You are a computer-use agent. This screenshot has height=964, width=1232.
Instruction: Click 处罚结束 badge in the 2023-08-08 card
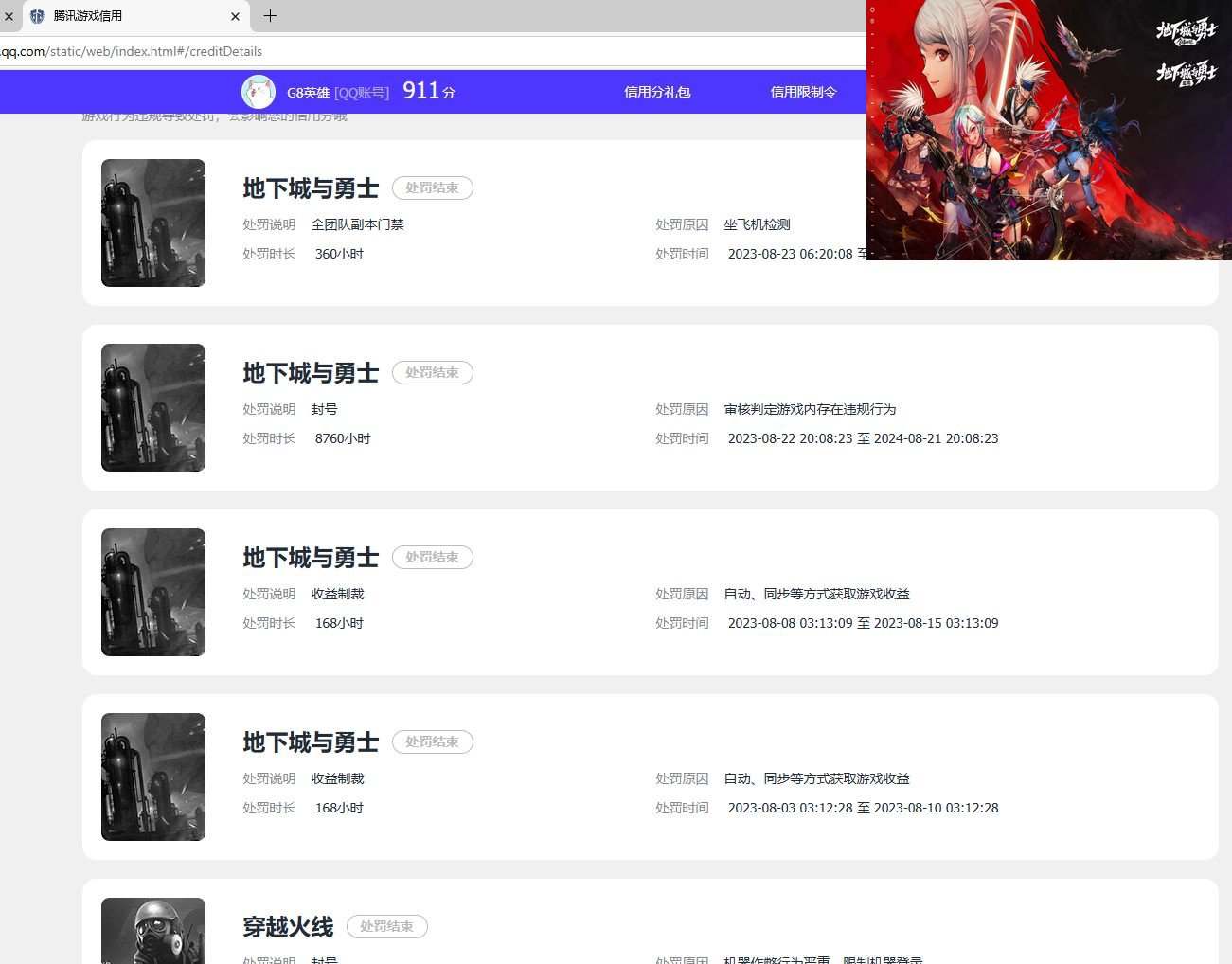pos(433,558)
